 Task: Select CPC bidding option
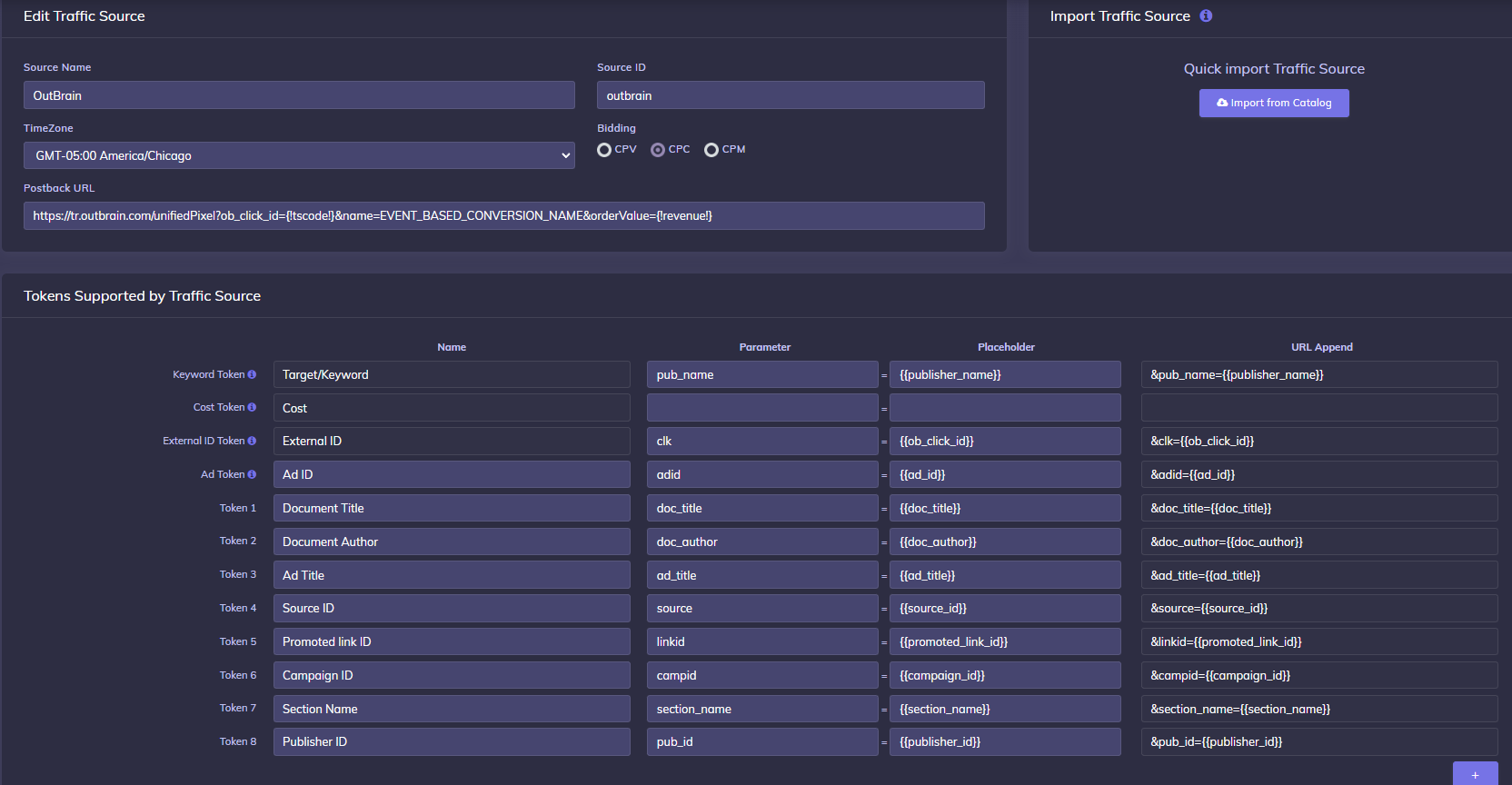pyautogui.click(x=658, y=150)
